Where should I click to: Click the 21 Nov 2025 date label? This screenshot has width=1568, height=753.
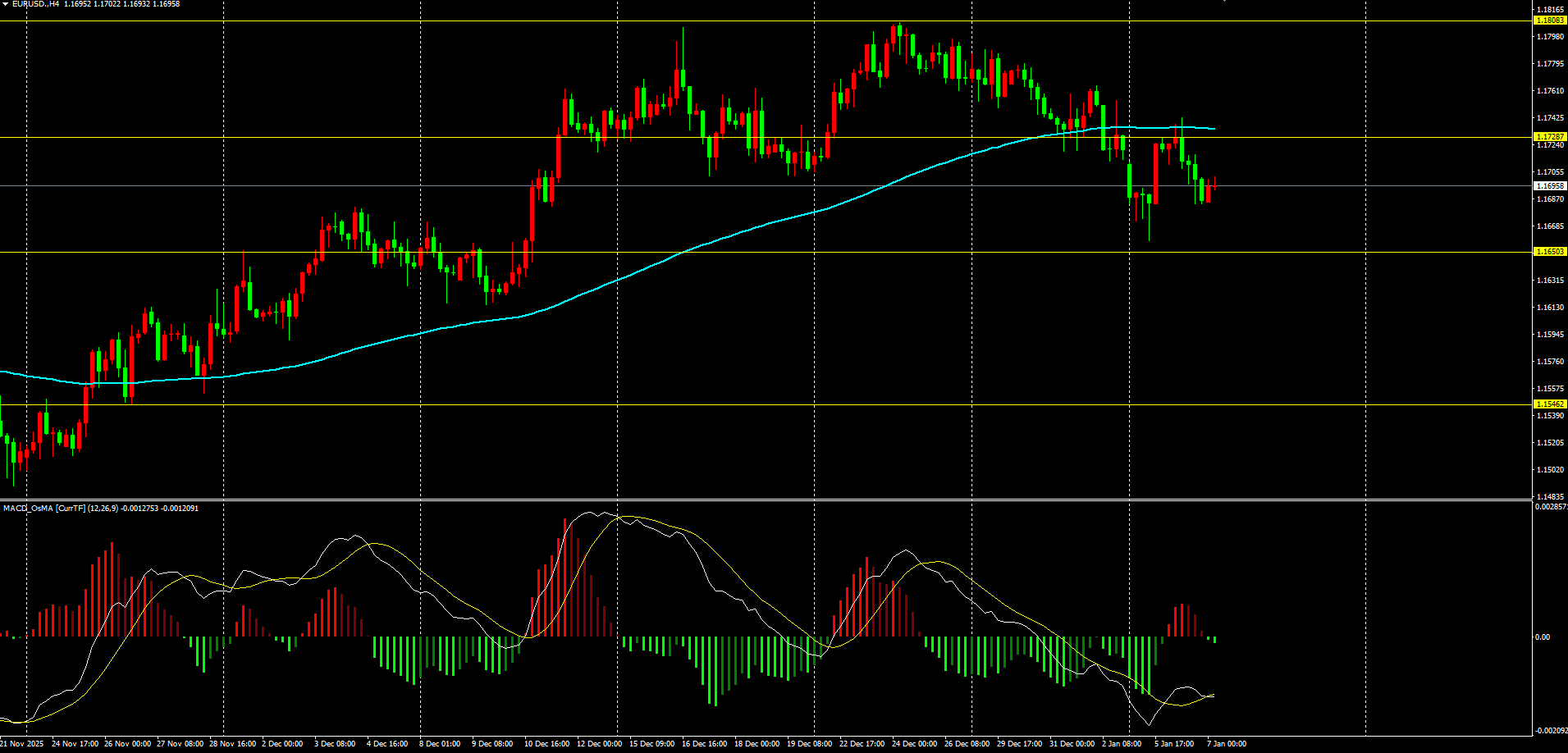[22, 744]
